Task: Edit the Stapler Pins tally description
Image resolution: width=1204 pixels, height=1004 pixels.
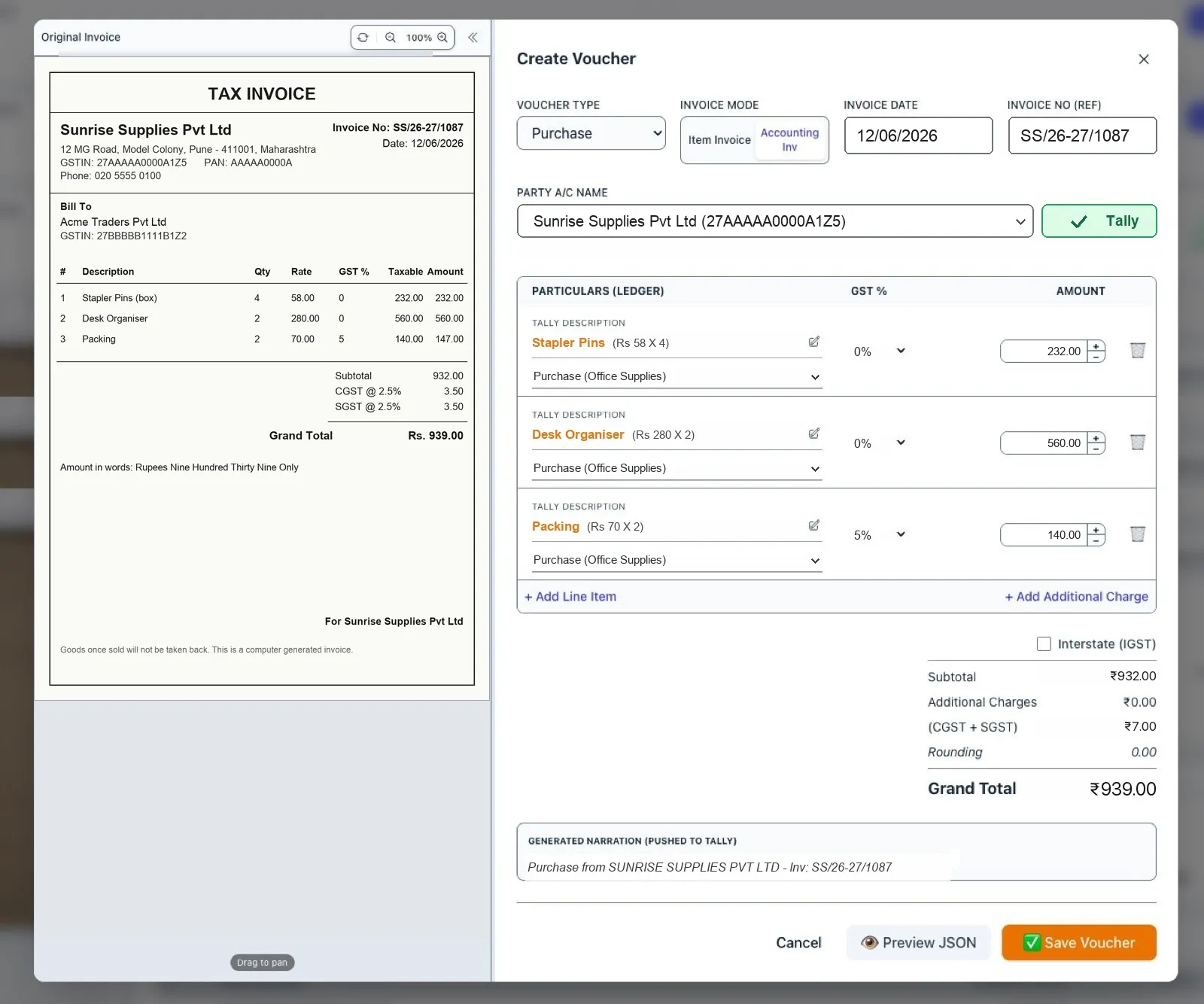Action: [814, 342]
